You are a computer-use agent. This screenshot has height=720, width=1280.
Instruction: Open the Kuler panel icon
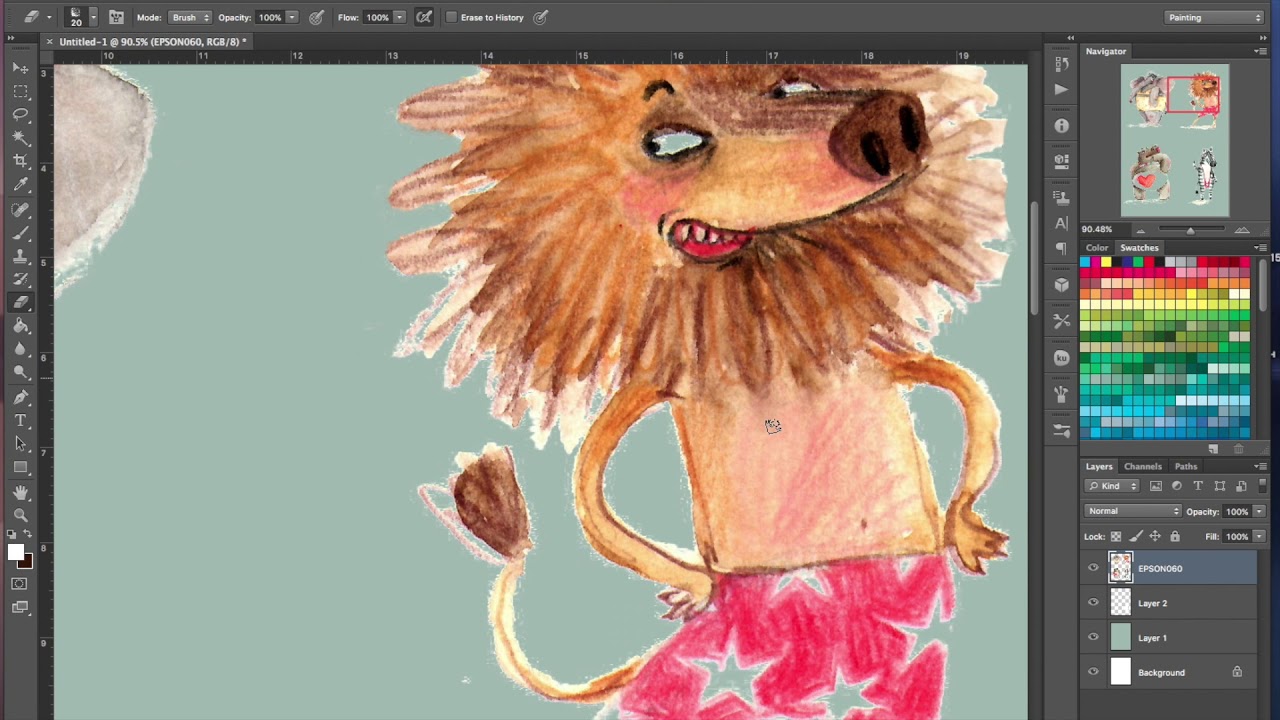click(x=1061, y=358)
